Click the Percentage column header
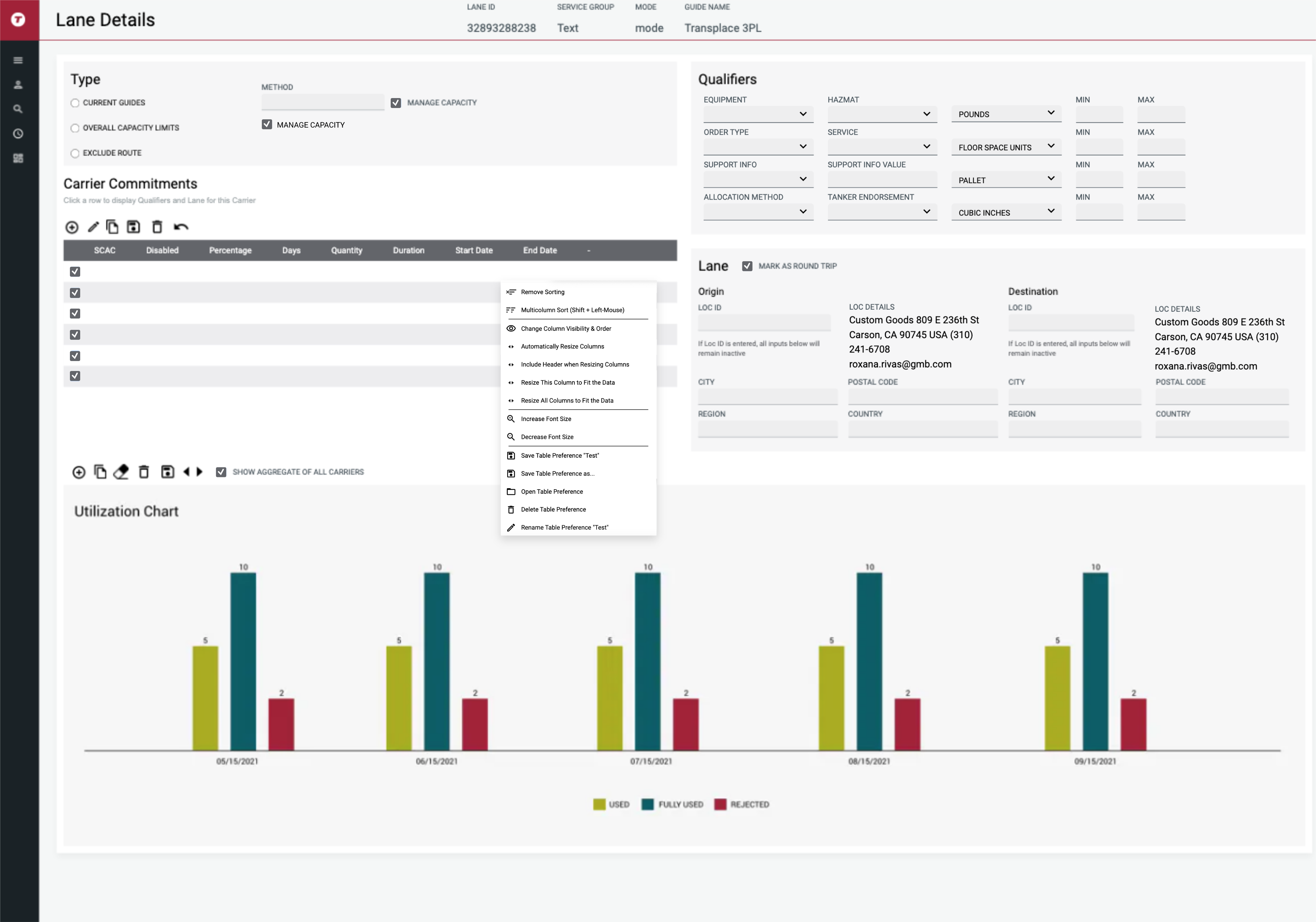This screenshot has width=1316, height=922. (230, 251)
